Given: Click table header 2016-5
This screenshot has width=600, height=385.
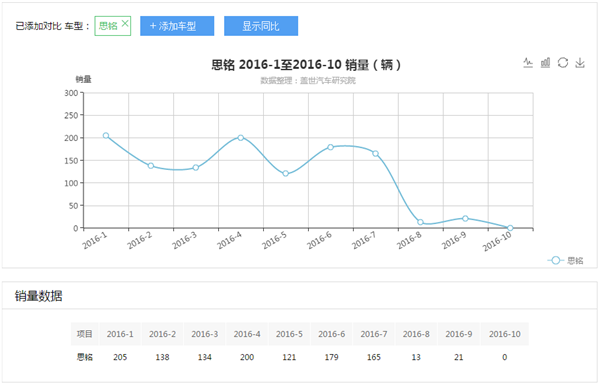Looking at the screenshot, I should point(289,334).
